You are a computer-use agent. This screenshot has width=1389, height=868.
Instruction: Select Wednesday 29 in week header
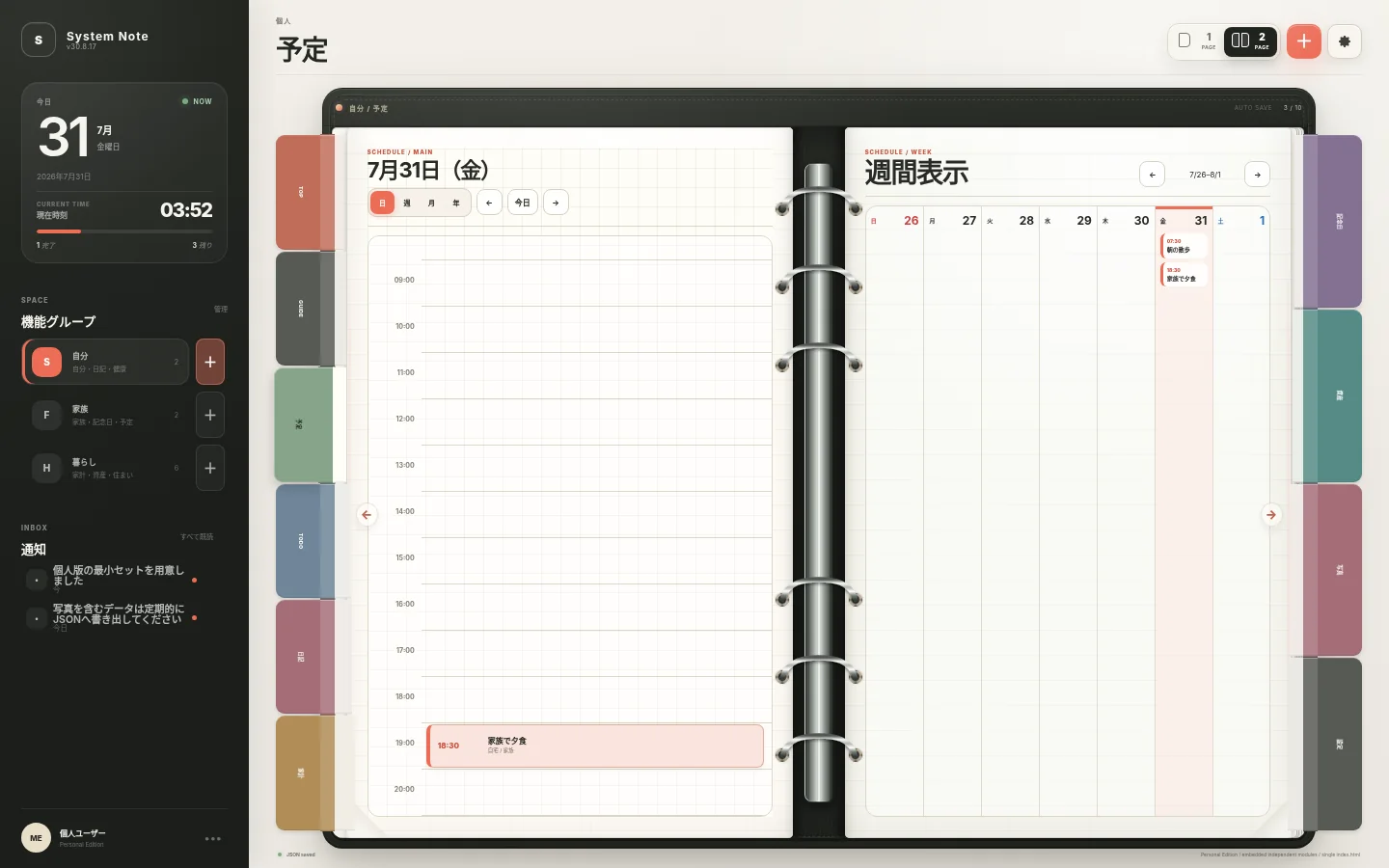point(1069,221)
